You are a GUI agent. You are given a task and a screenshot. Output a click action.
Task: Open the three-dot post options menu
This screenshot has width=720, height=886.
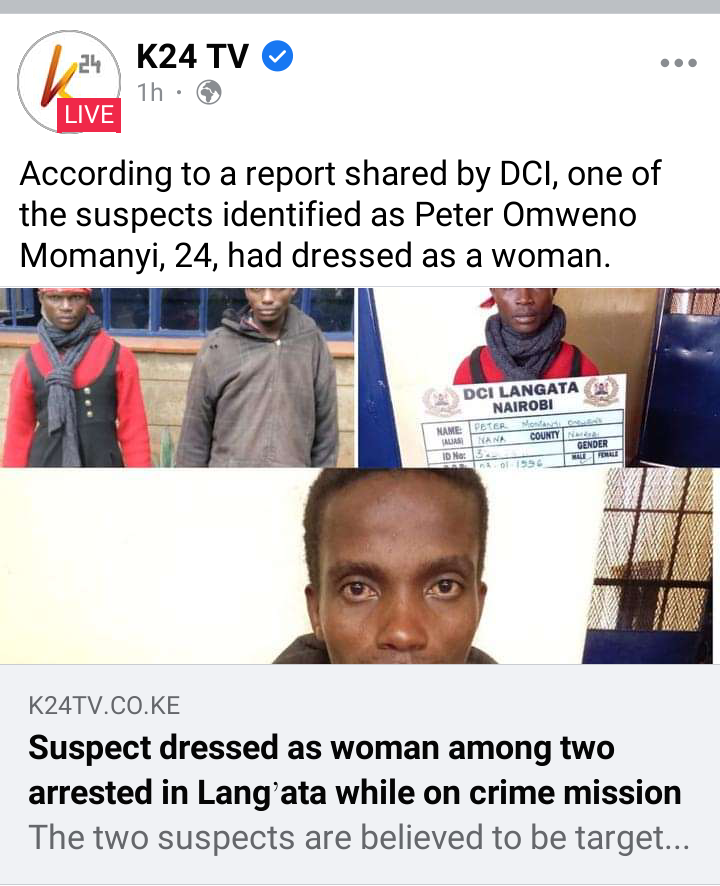(x=678, y=63)
